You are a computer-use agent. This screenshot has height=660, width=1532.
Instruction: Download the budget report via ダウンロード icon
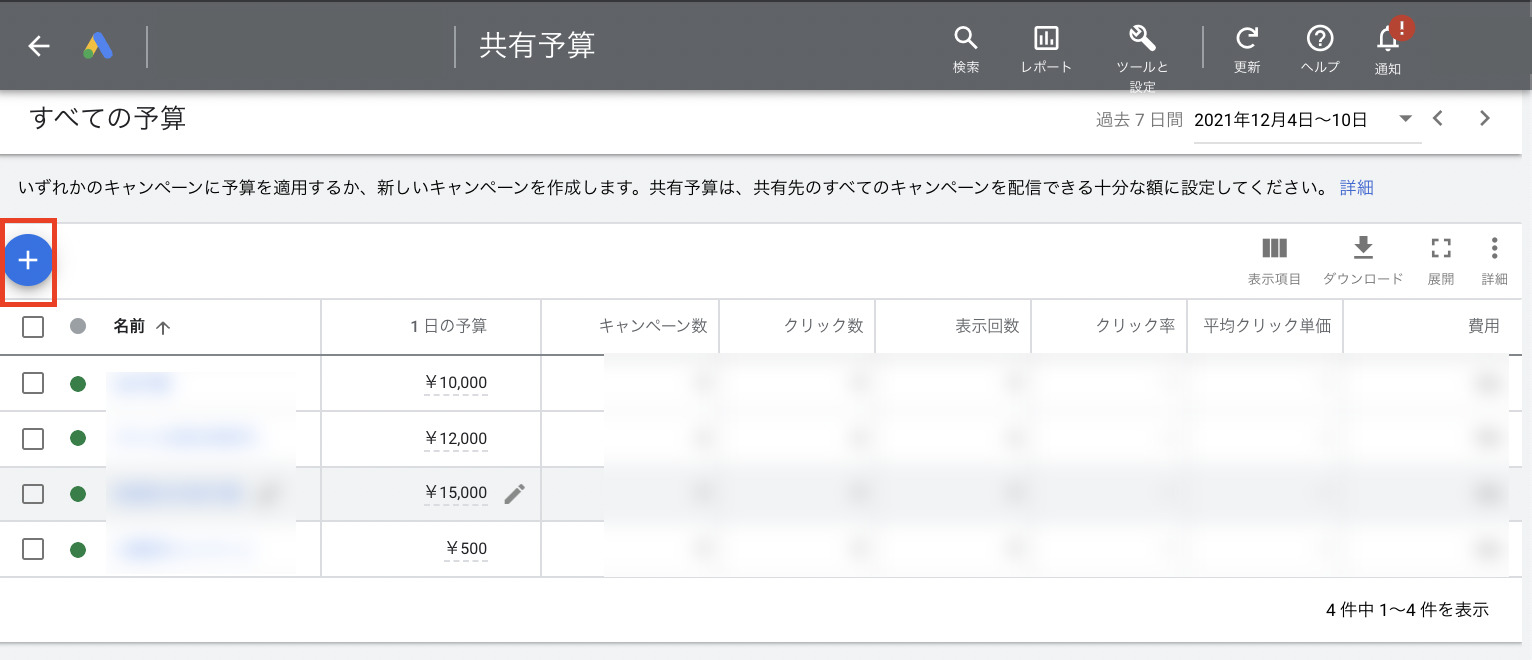coord(1363,248)
